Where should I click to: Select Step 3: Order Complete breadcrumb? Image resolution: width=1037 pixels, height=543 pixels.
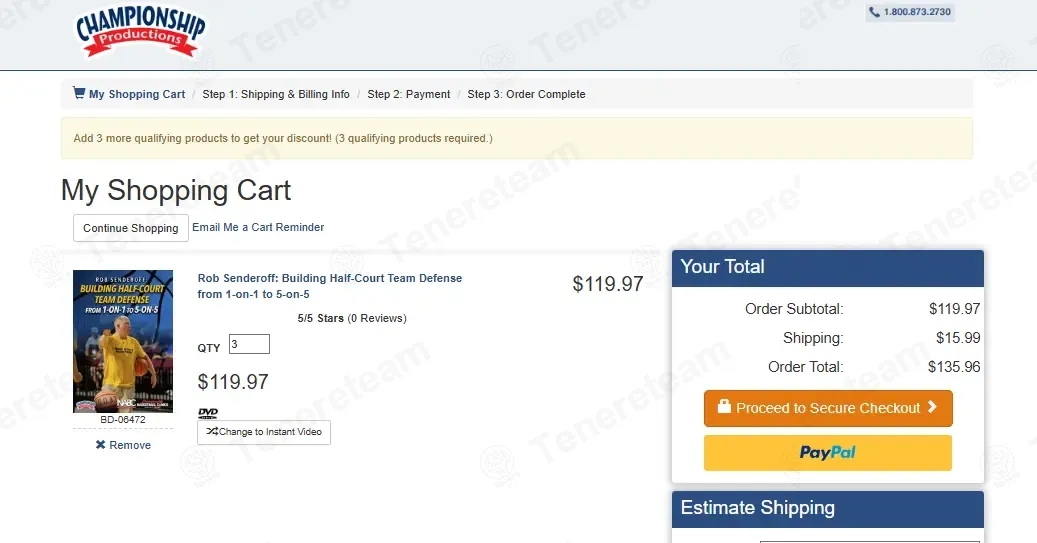point(526,94)
